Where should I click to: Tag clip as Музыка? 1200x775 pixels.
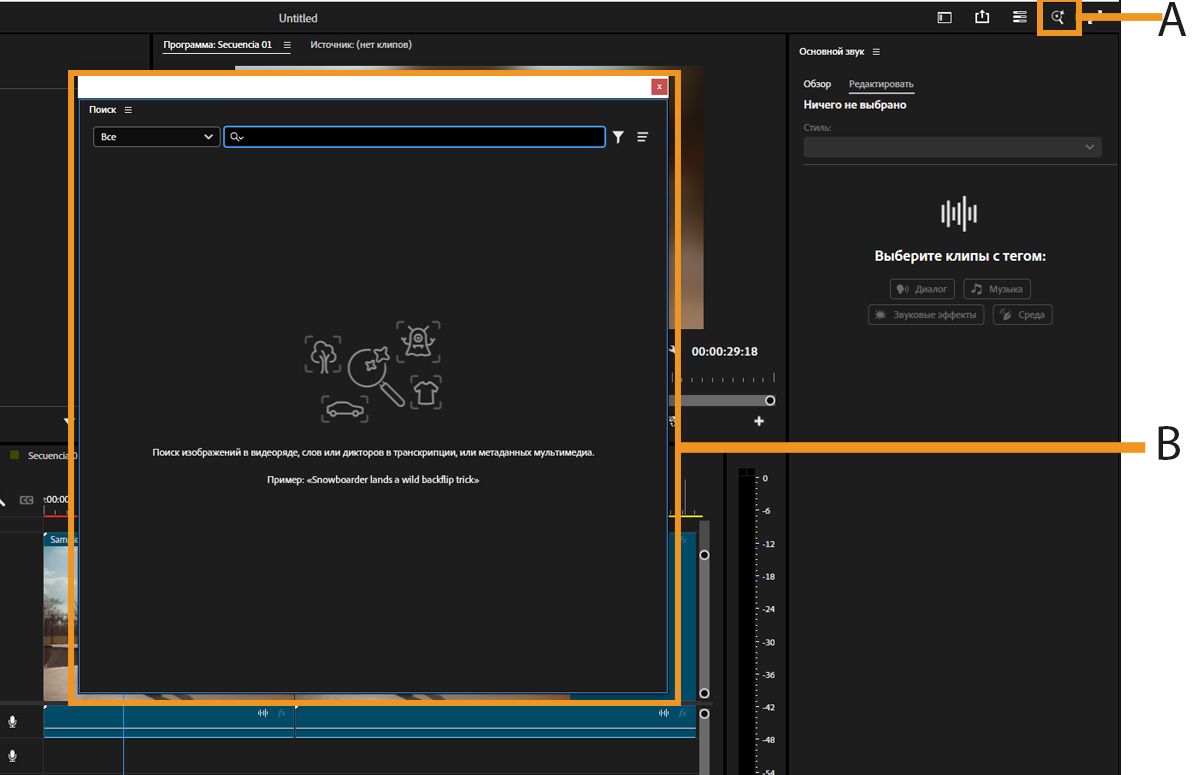997,289
